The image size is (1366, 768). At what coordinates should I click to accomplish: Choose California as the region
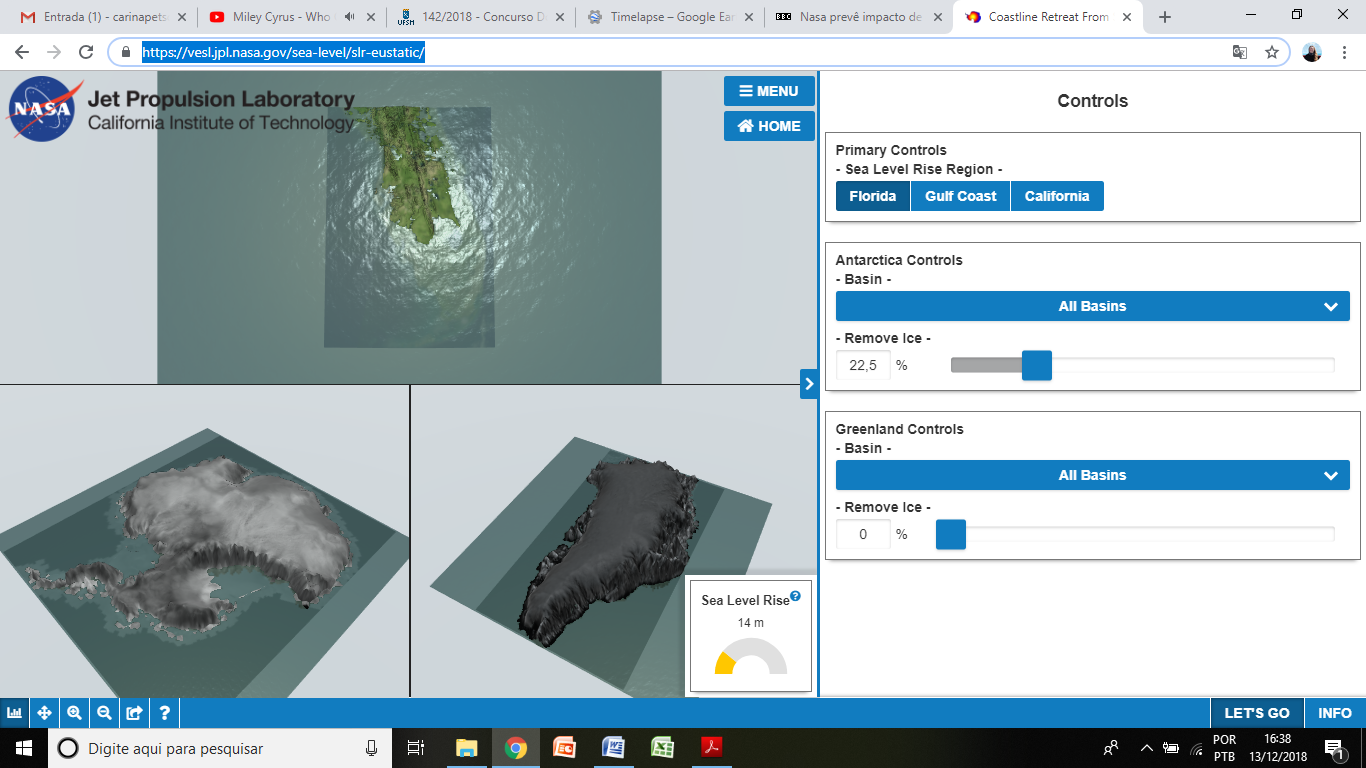pos(1056,196)
